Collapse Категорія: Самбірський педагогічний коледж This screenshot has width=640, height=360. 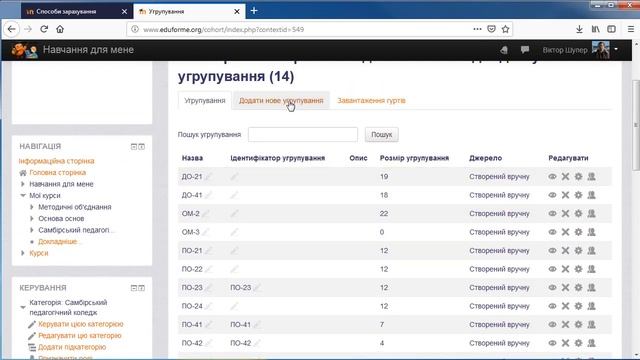click(23, 307)
